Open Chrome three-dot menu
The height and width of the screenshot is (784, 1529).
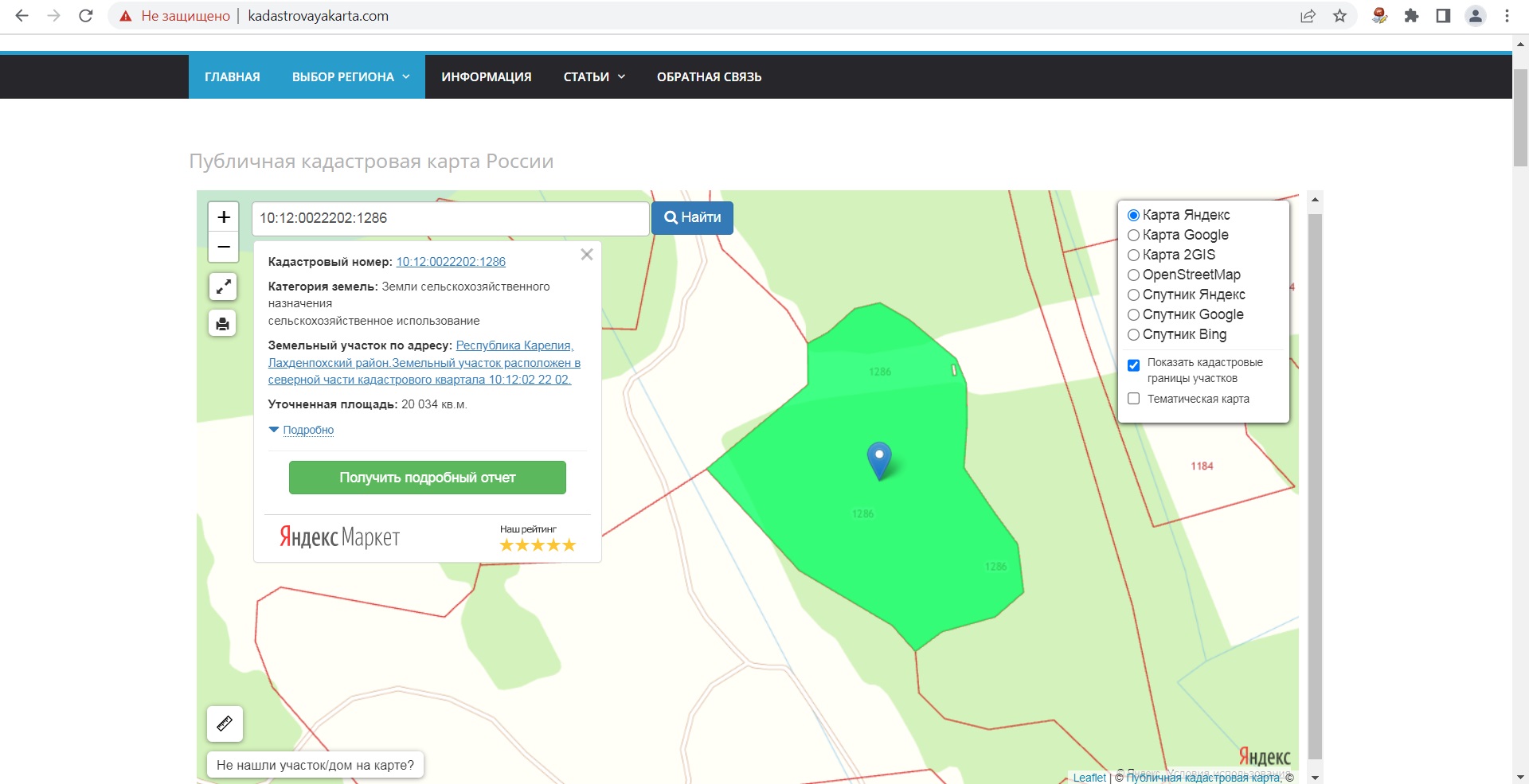pos(1507,16)
